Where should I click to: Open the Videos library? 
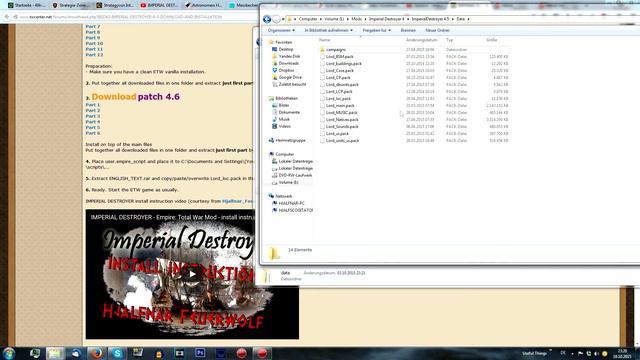(x=284, y=126)
